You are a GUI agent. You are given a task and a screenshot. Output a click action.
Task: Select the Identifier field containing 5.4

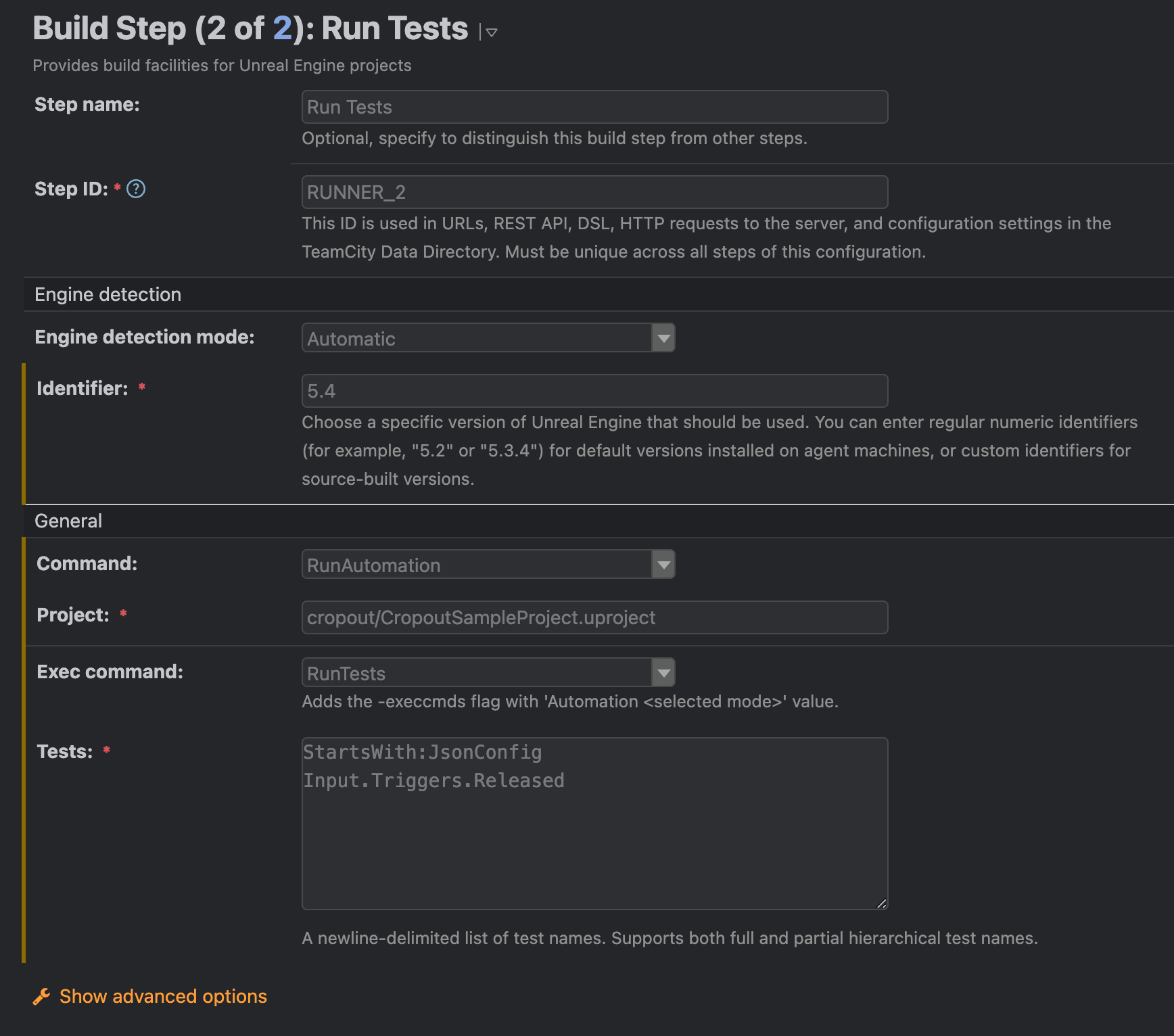click(x=594, y=391)
